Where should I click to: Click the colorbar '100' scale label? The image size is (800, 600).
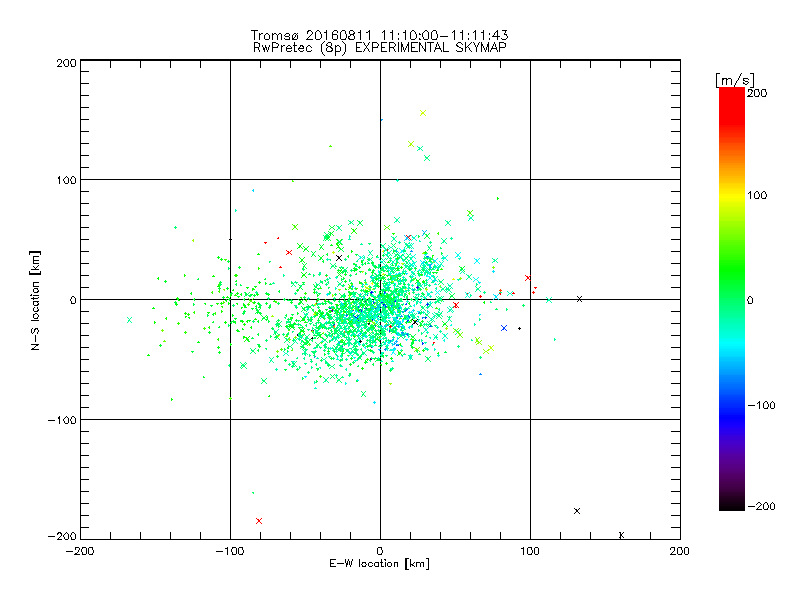pyautogui.click(x=757, y=195)
